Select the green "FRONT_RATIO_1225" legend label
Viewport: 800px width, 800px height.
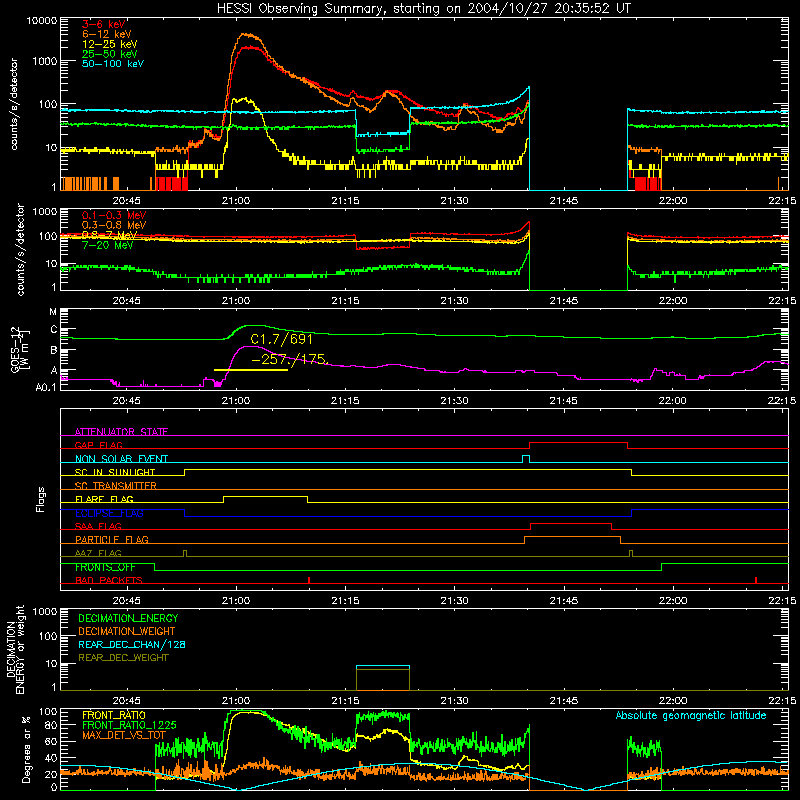[129, 725]
